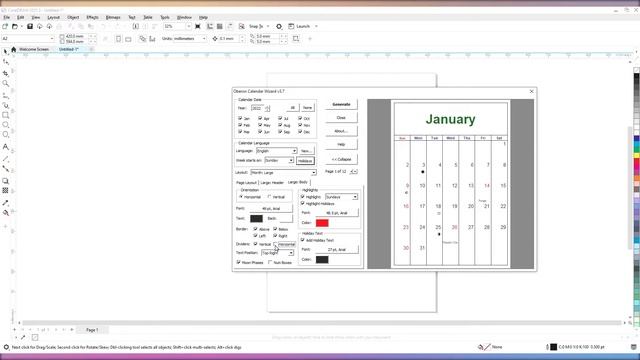640x360 pixels.
Task: Select portrait page orientation icon
Action: tap(118, 39)
